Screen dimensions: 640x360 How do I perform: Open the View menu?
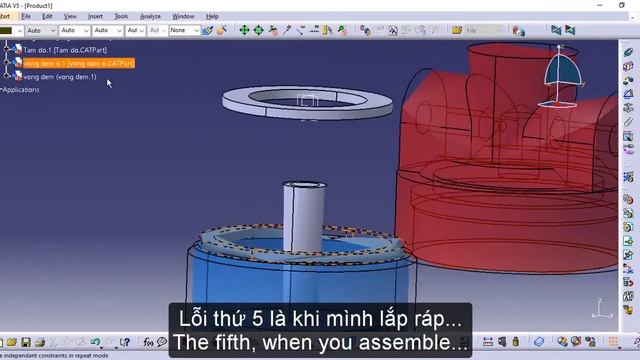tap(70, 16)
